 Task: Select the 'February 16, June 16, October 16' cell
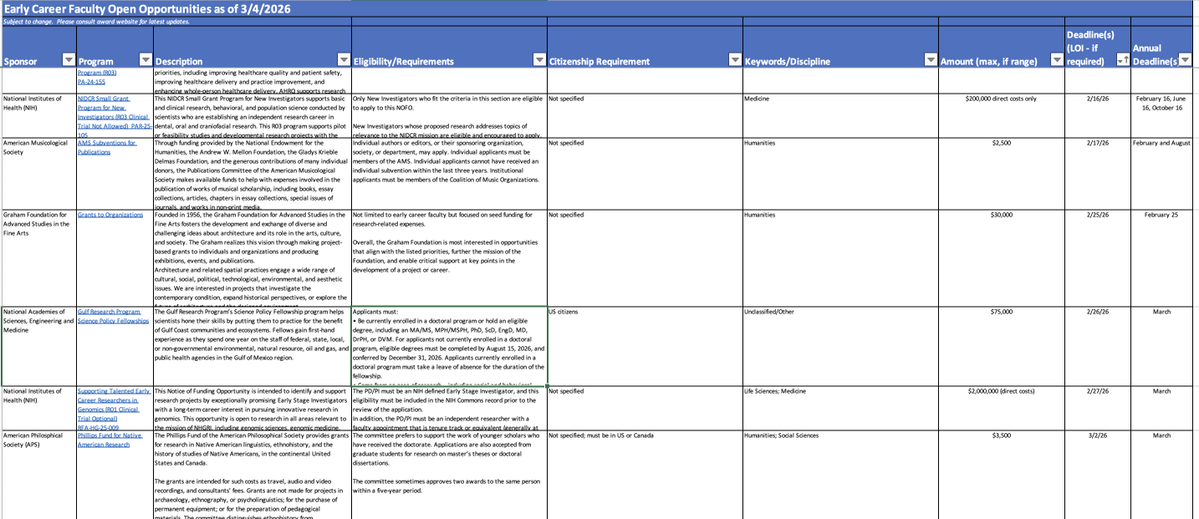tap(1162, 115)
